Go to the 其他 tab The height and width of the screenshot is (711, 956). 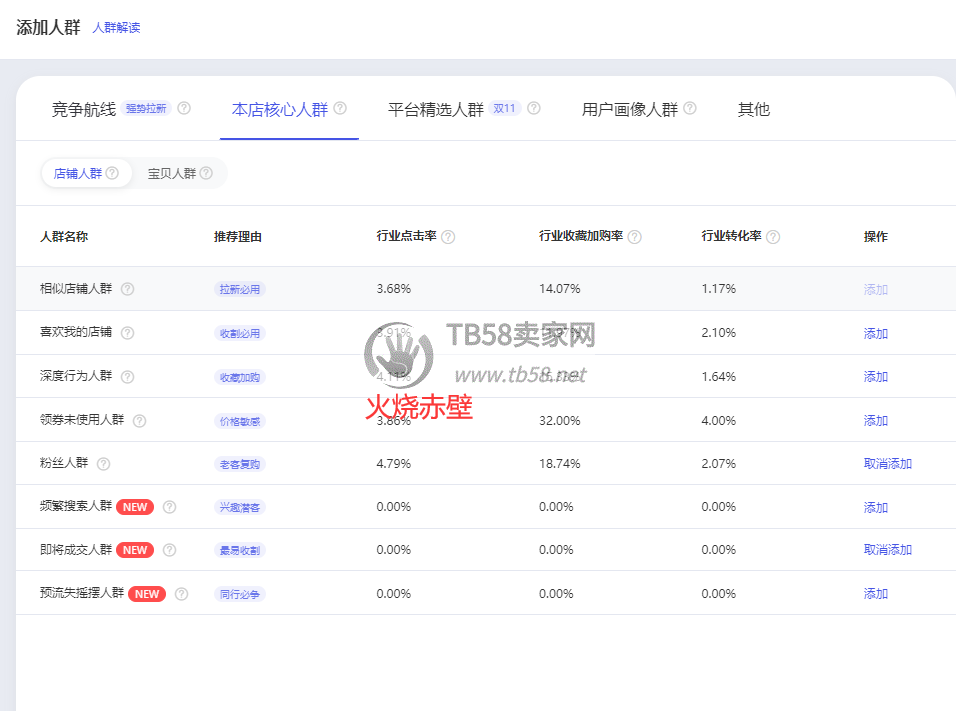click(754, 109)
